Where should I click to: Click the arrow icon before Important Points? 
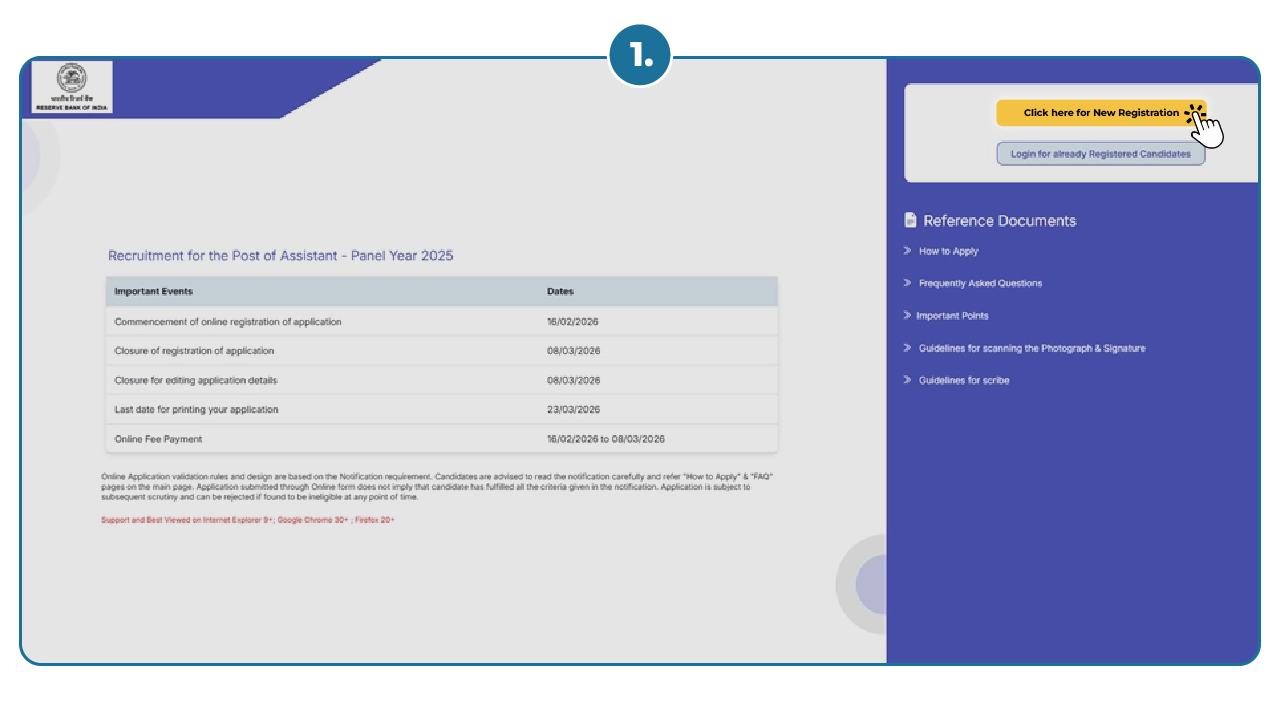(905, 315)
